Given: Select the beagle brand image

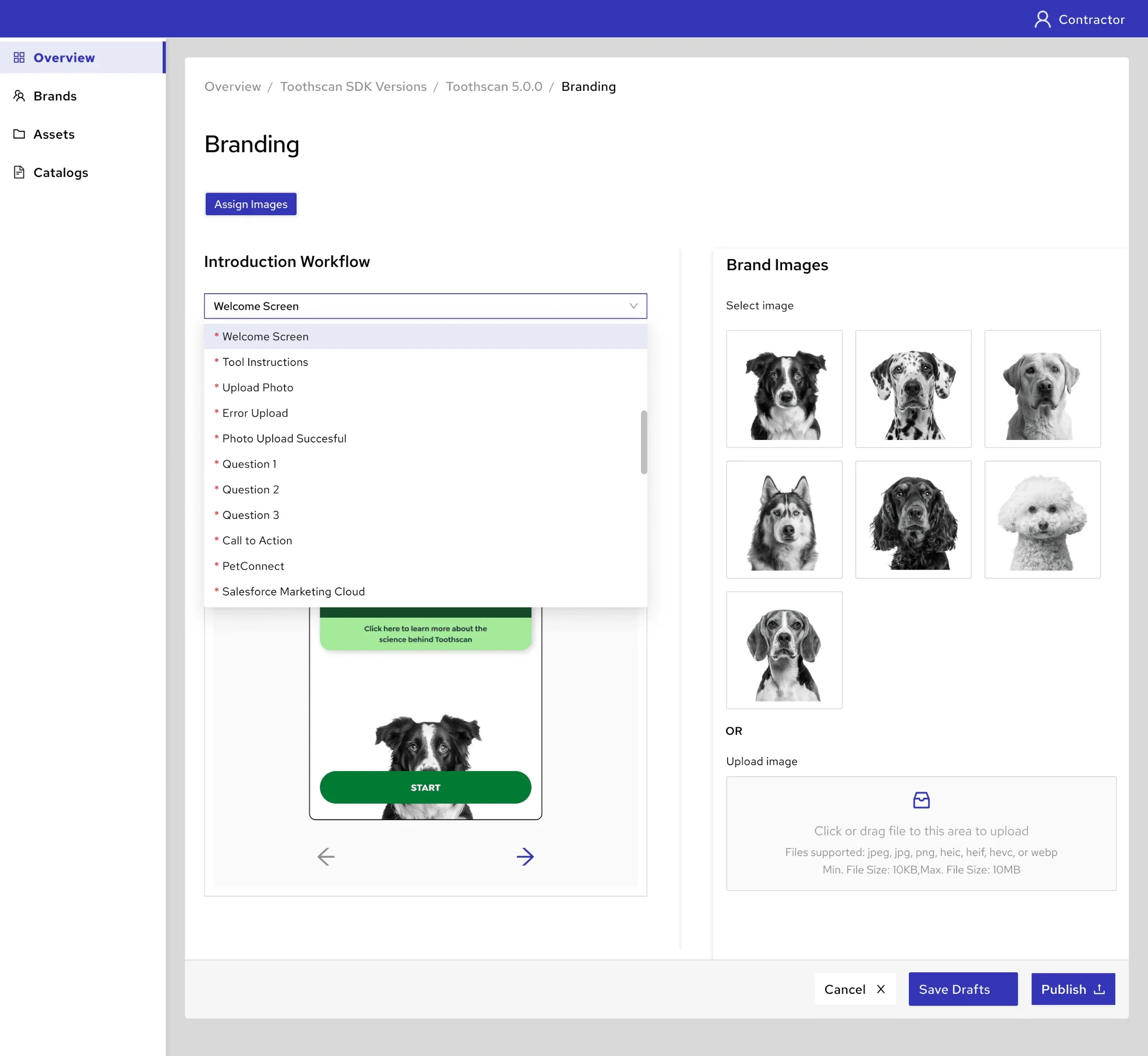Looking at the screenshot, I should [x=784, y=650].
